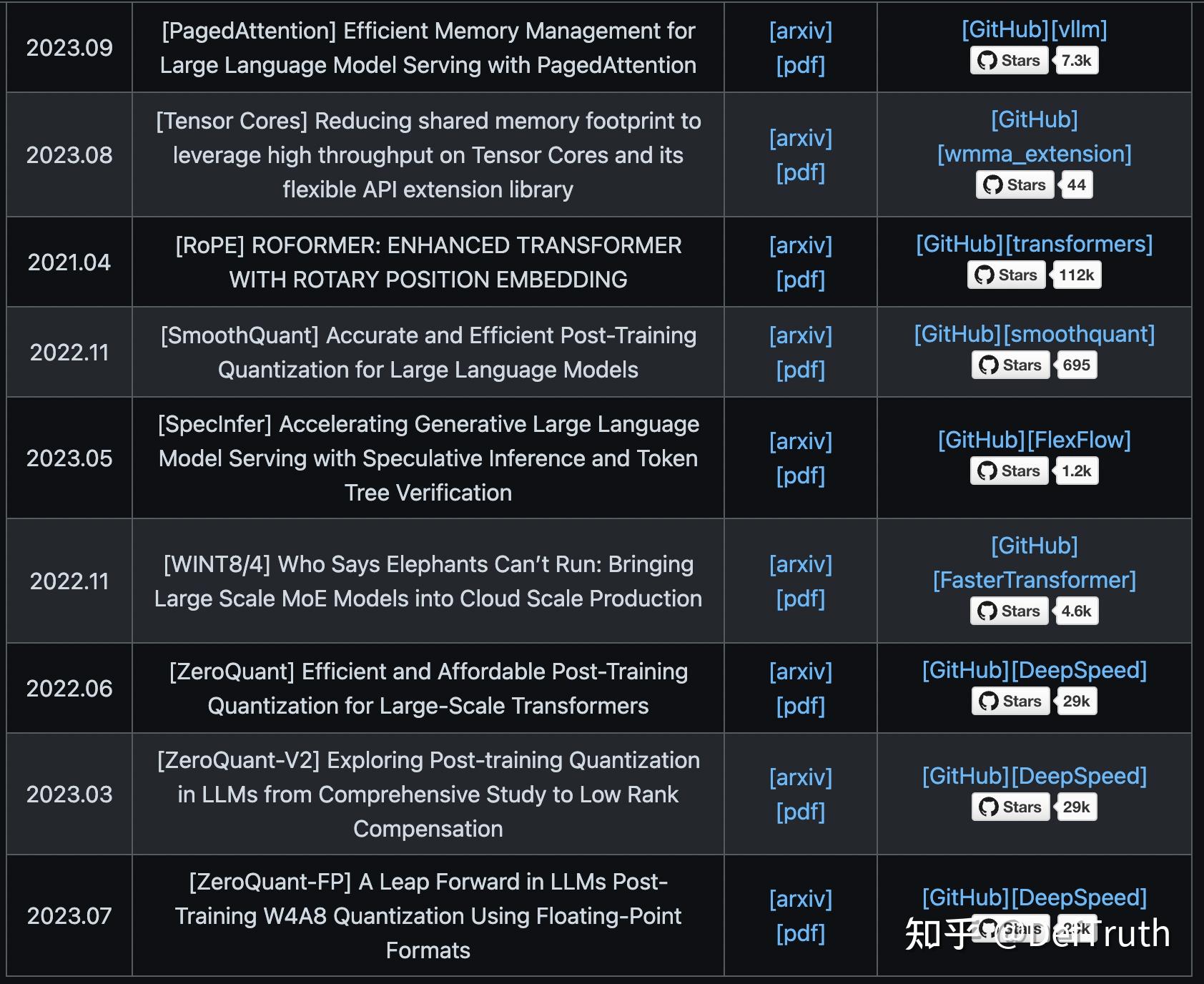1204x984 pixels.
Task: Open the pdf link for Tensor Cores paper
Action: tap(801, 172)
